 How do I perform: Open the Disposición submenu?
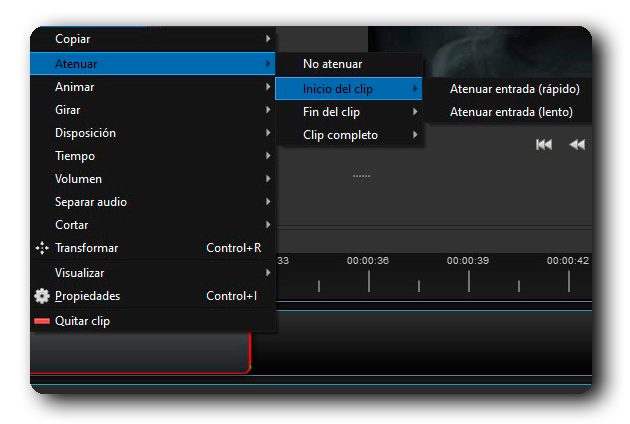point(153,133)
